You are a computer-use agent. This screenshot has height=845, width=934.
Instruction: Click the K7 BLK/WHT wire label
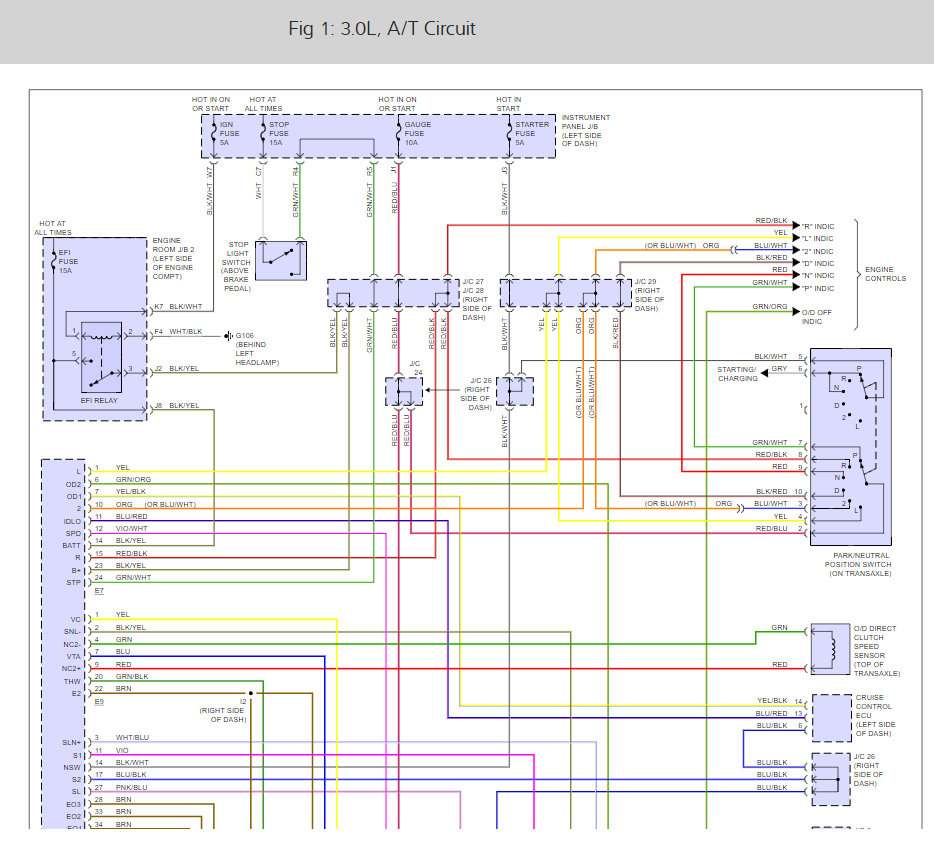pos(178,307)
